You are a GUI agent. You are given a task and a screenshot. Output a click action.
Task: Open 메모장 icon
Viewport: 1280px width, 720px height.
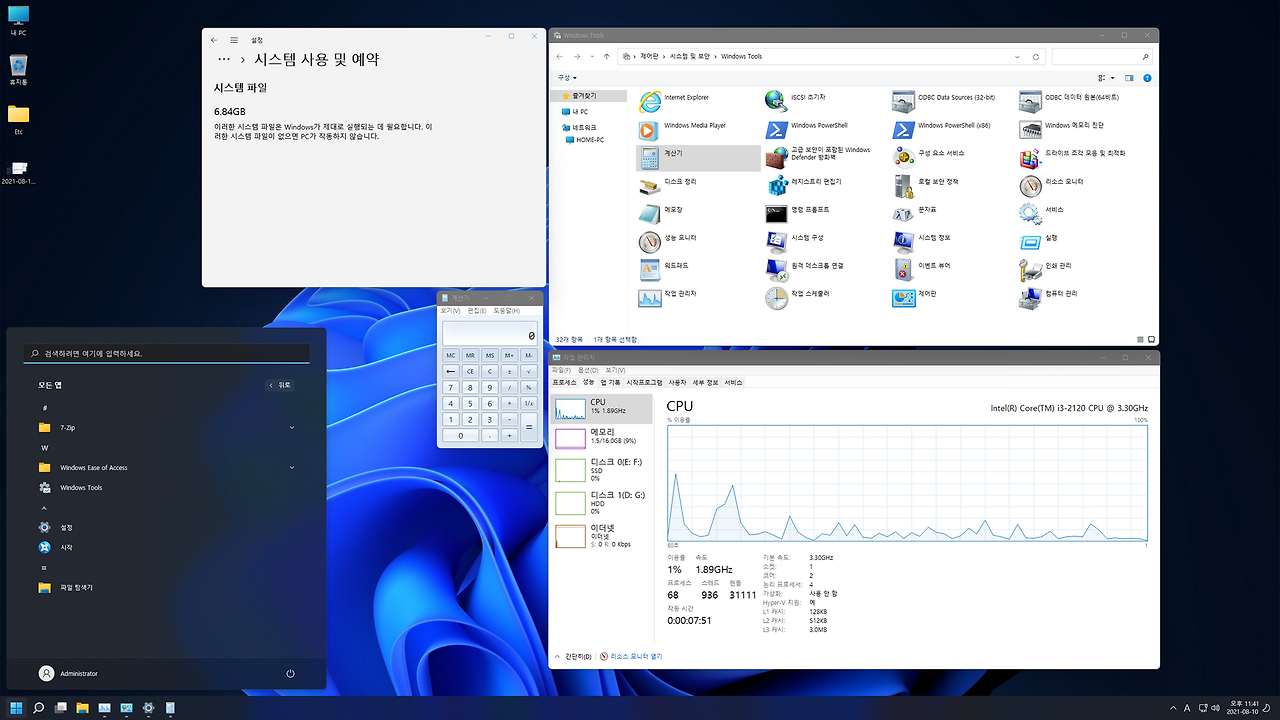649,213
